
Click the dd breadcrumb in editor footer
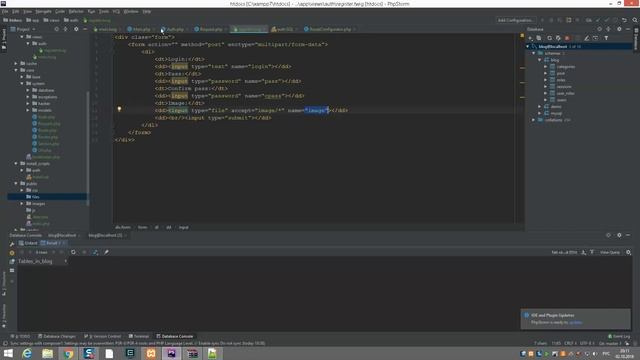pos(169,227)
